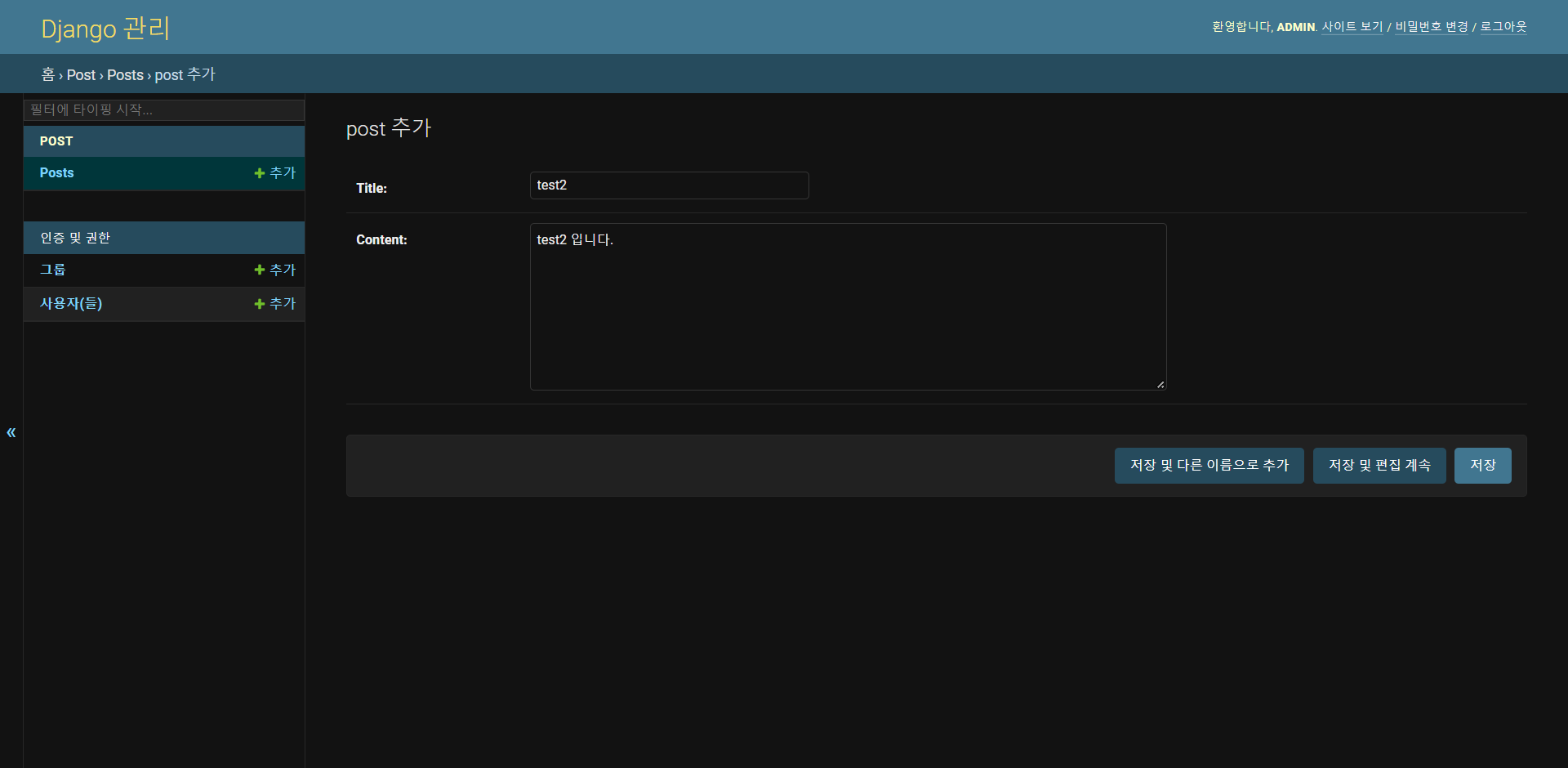Click the 저장 save button
Image resolution: width=1568 pixels, height=768 pixels.
(1483, 466)
